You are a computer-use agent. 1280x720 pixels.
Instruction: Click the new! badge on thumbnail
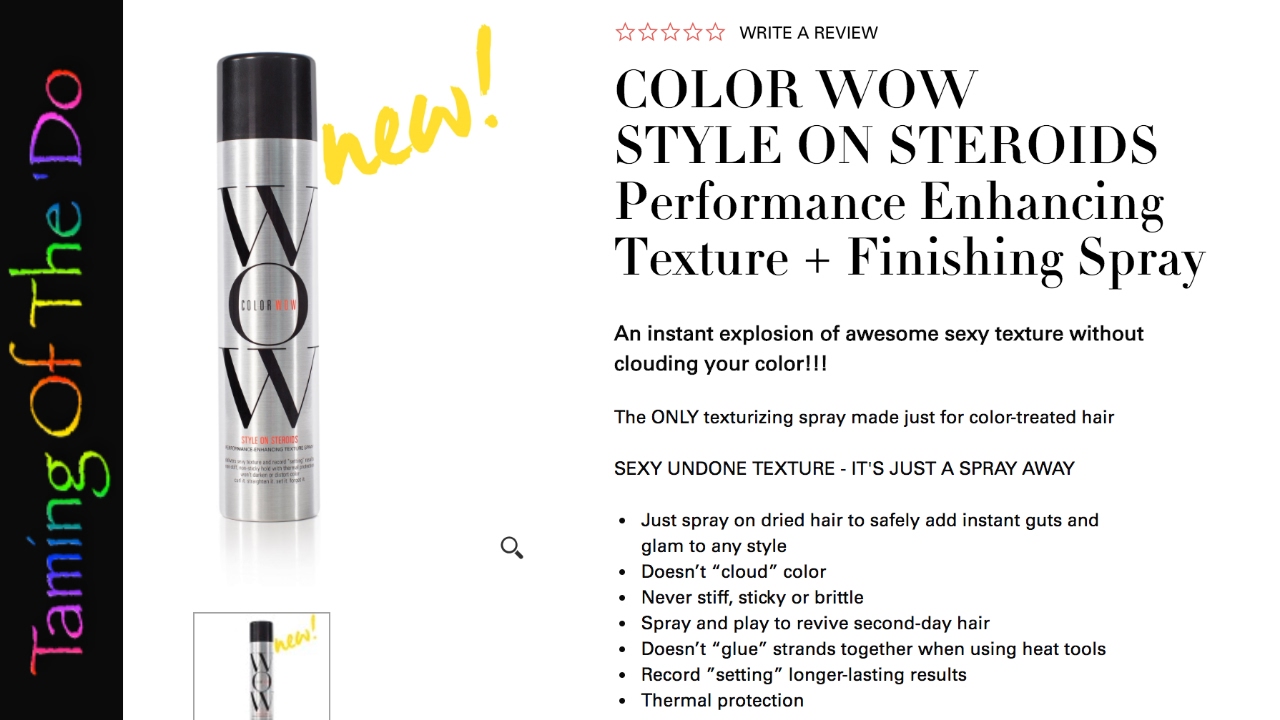coord(296,634)
